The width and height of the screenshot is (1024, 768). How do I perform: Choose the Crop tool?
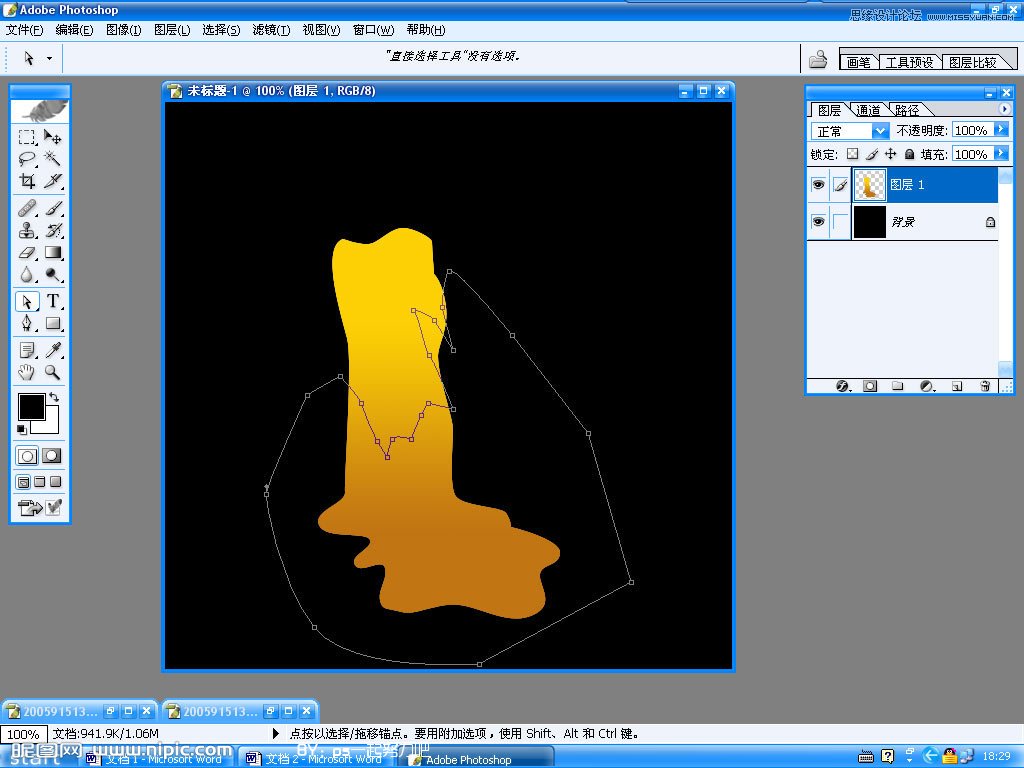coord(27,181)
